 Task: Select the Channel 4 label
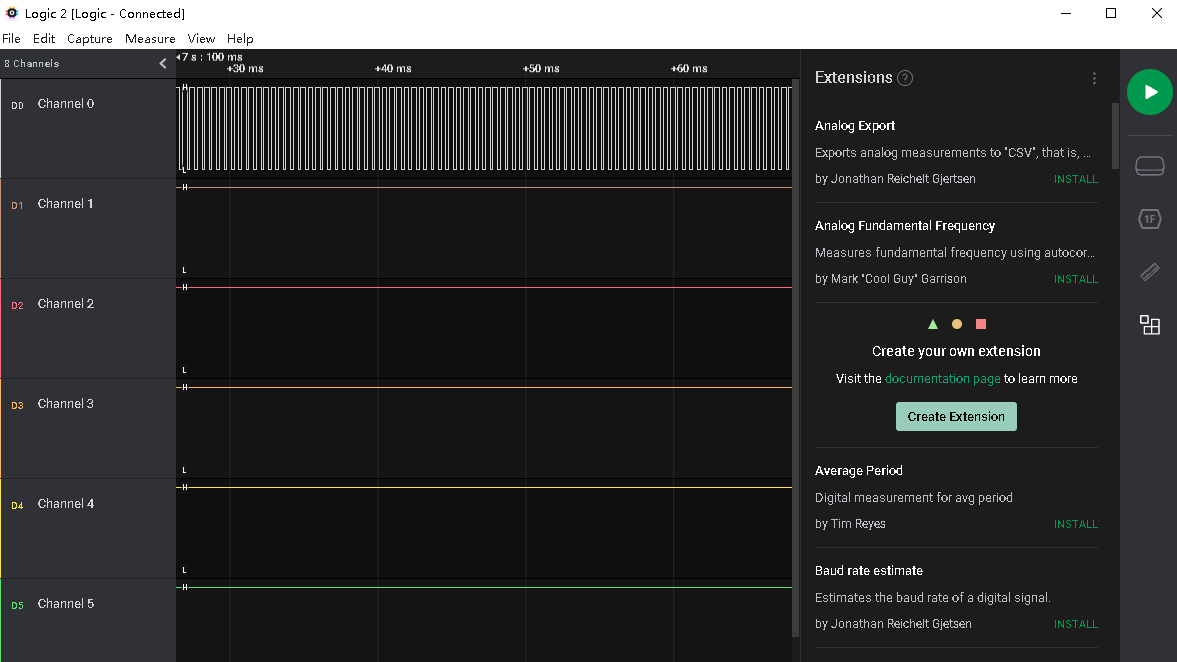click(66, 503)
